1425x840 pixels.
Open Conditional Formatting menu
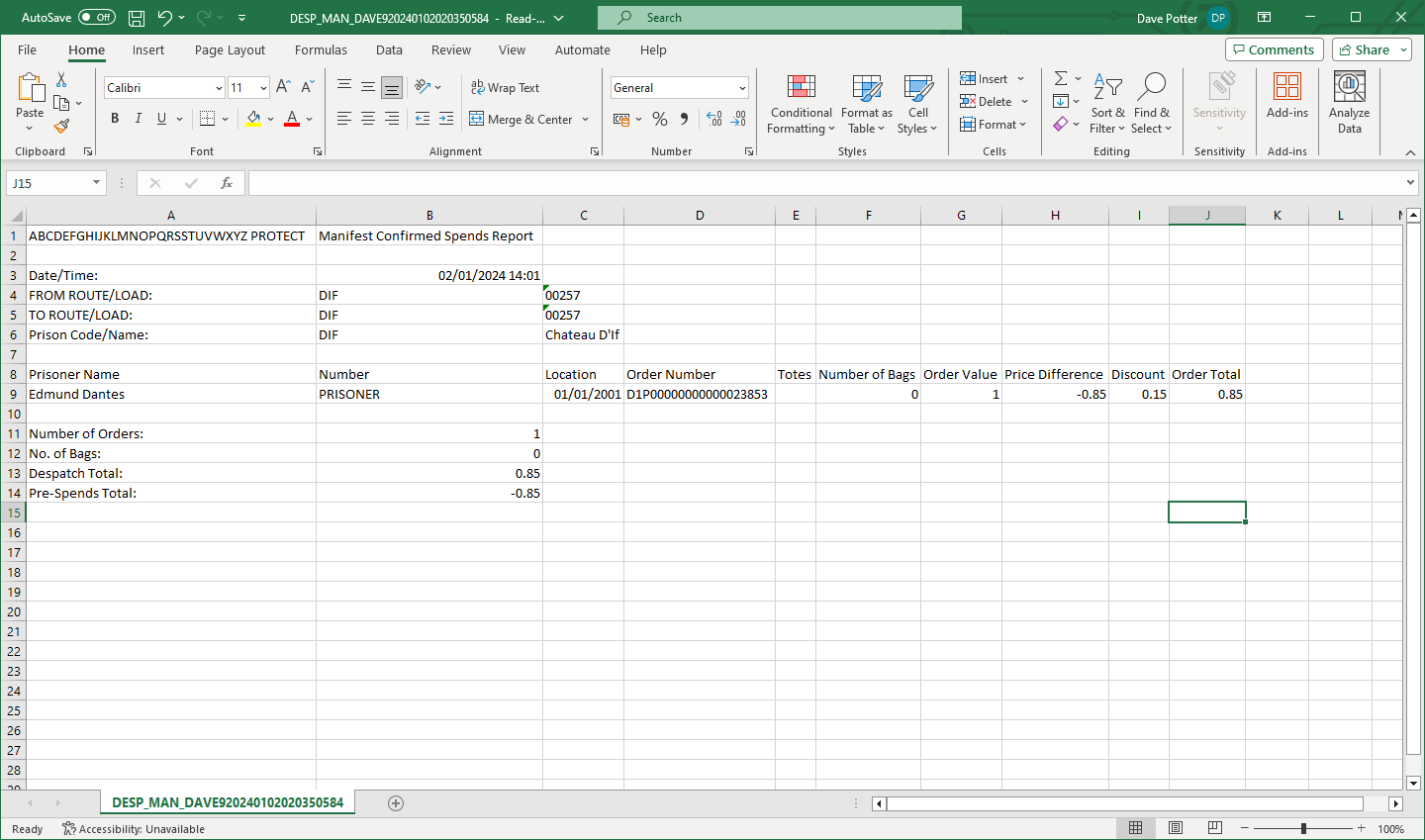coord(801,104)
